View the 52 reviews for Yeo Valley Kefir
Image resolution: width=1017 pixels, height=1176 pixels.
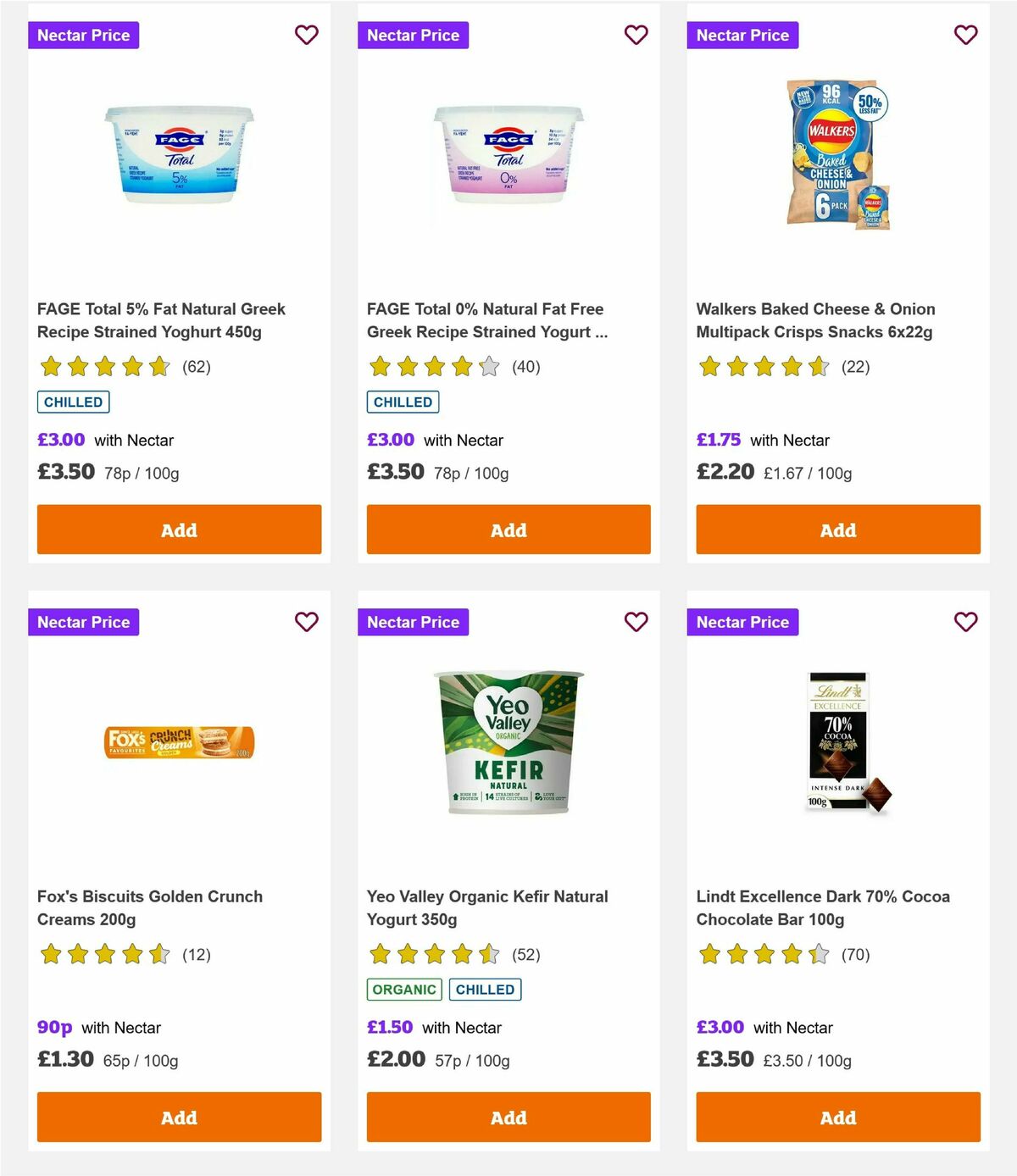pos(526,954)
